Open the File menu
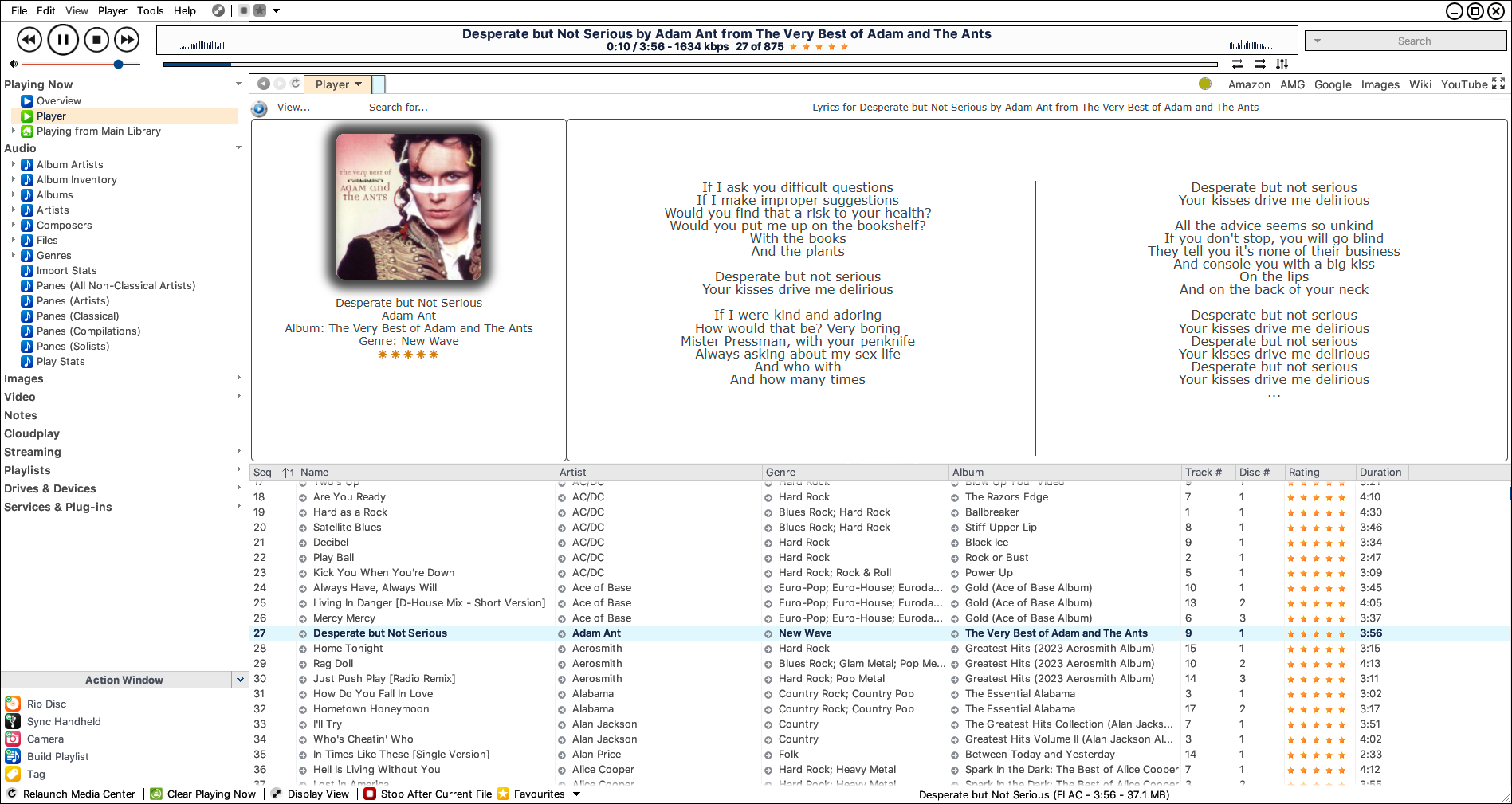The height and width of the screenshot is (804, 1512). [19, 10]
